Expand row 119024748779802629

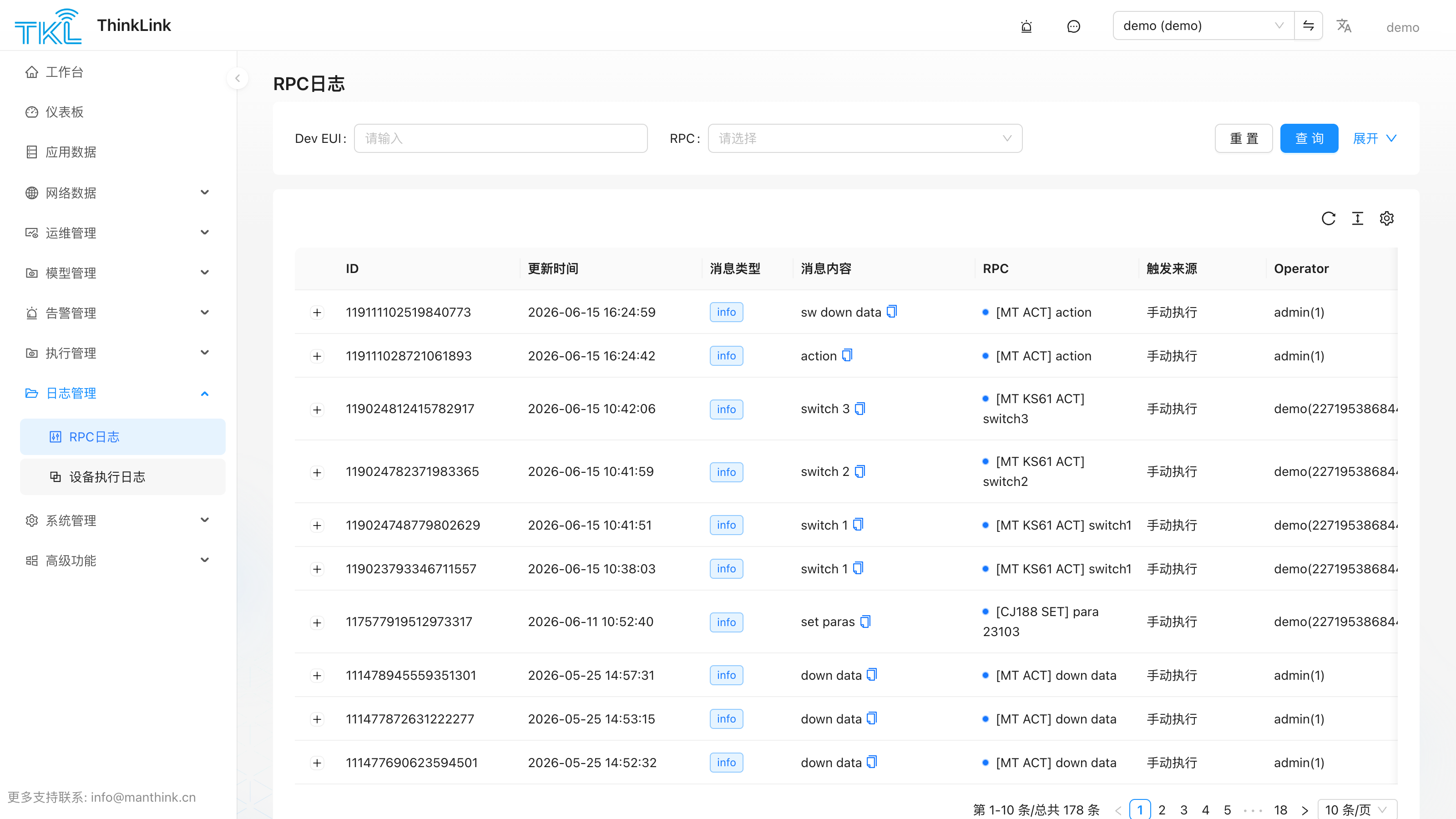[x=317, y=526]
